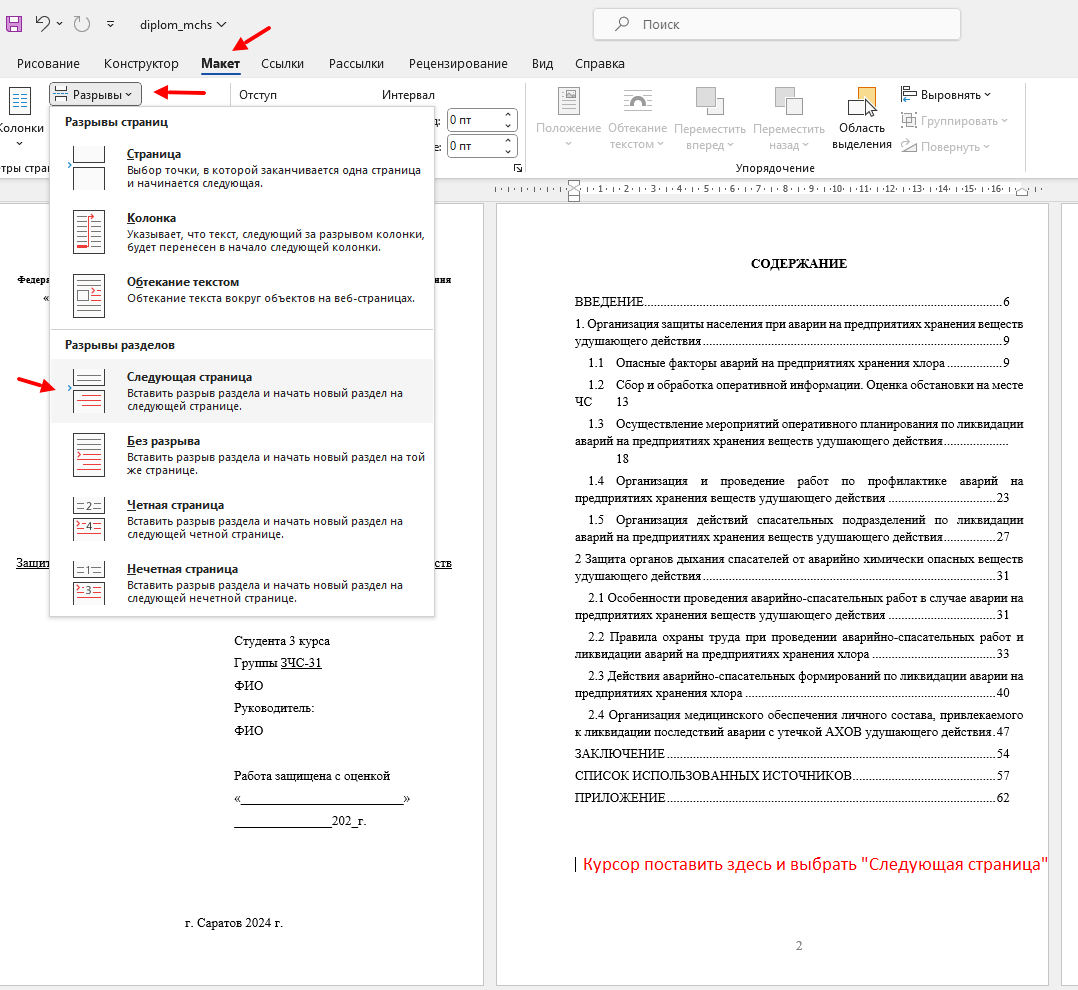Click the ВВЕДЕНИЕ contents entry
1078x990 pixels.
pos(792,301)
